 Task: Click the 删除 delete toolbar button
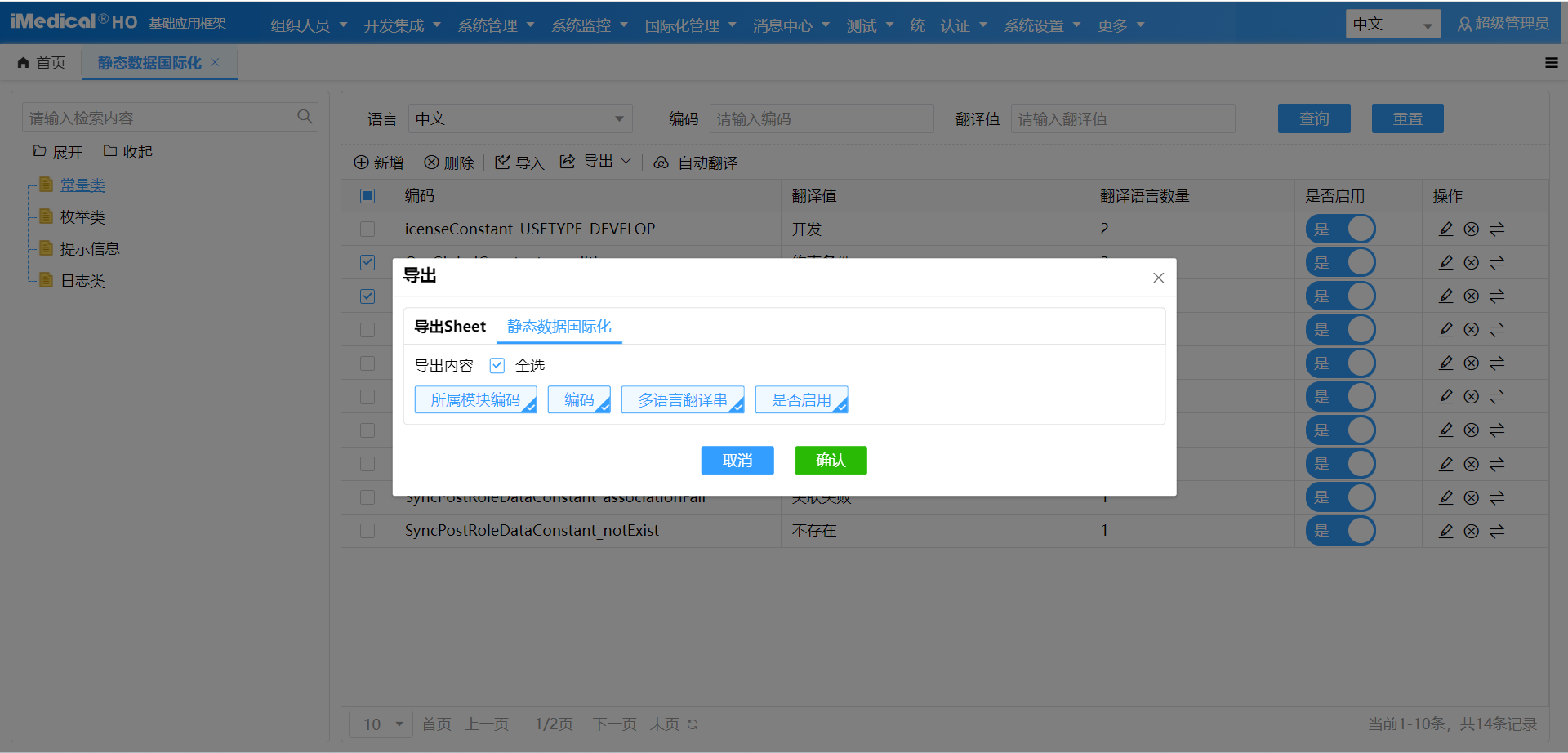coord(449,163)
